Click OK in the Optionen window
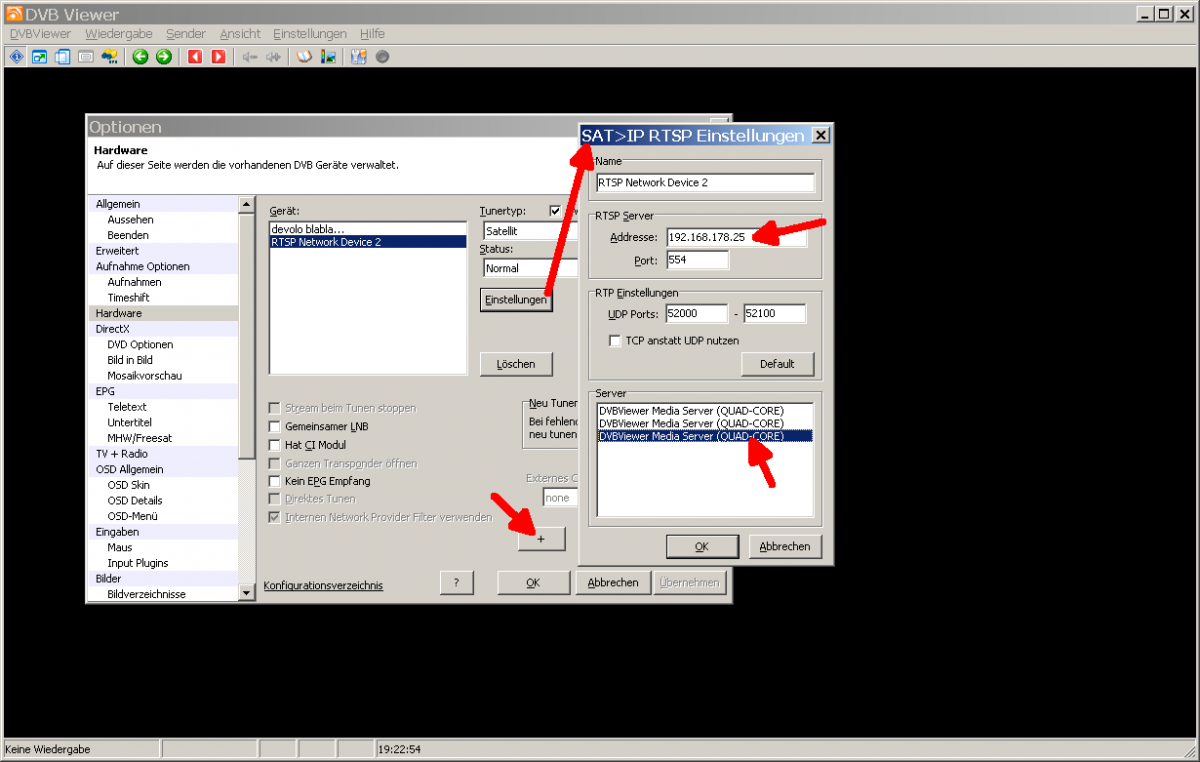This screenshot has width=1200, height=762. click(x=533, y=583)
